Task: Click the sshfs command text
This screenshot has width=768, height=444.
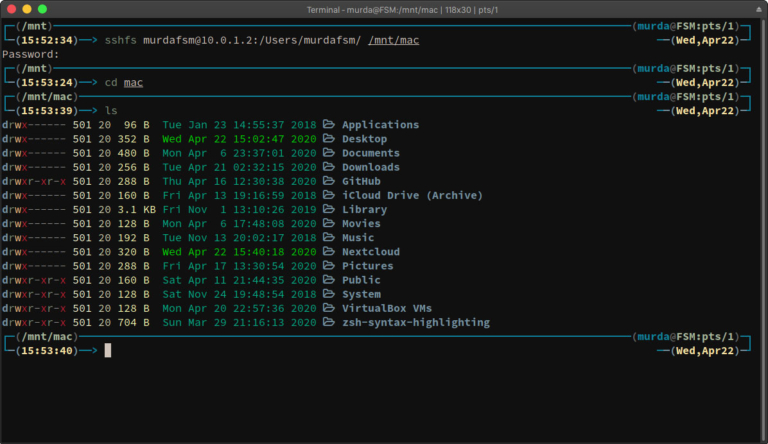Action: point(120,40)
